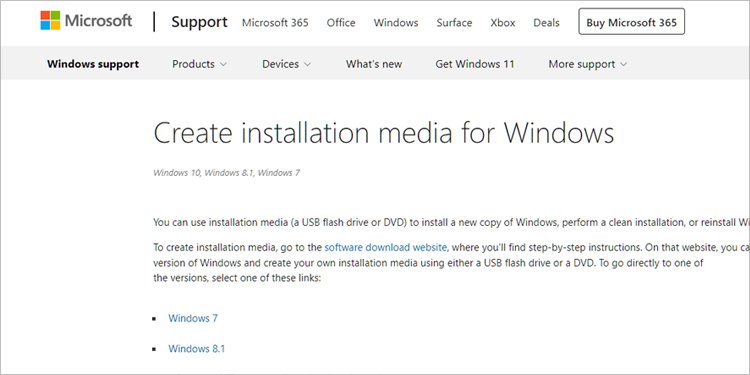Viewport: 750px width, 375px height.
Task: Open the Windows navigation item
Action: (x=396, y=22)
